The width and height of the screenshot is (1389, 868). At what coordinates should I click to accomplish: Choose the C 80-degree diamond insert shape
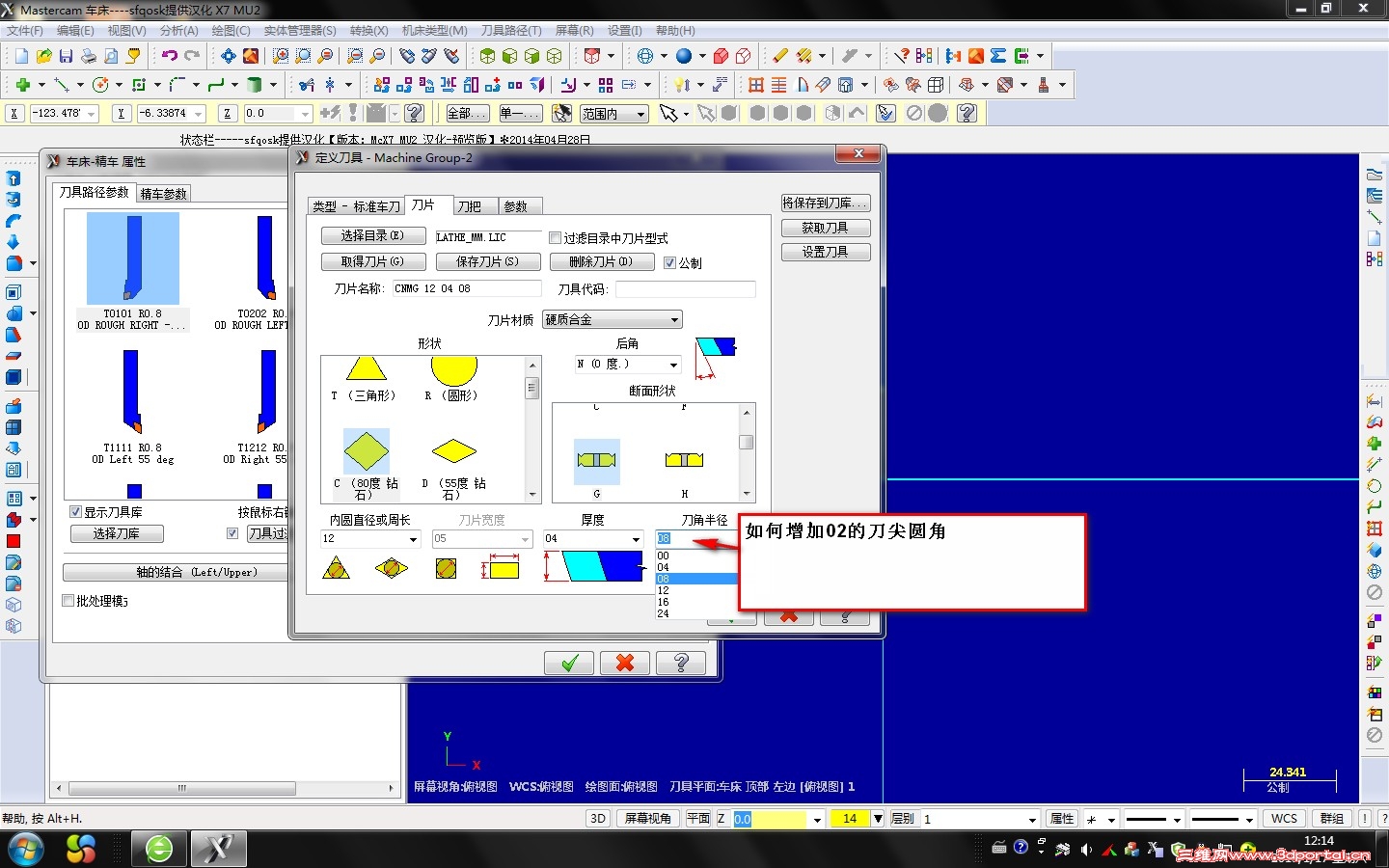tap(367, 464)
